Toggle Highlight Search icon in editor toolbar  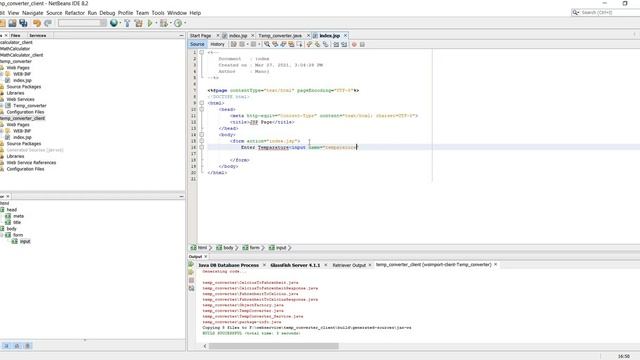click(x=291, y=44)
